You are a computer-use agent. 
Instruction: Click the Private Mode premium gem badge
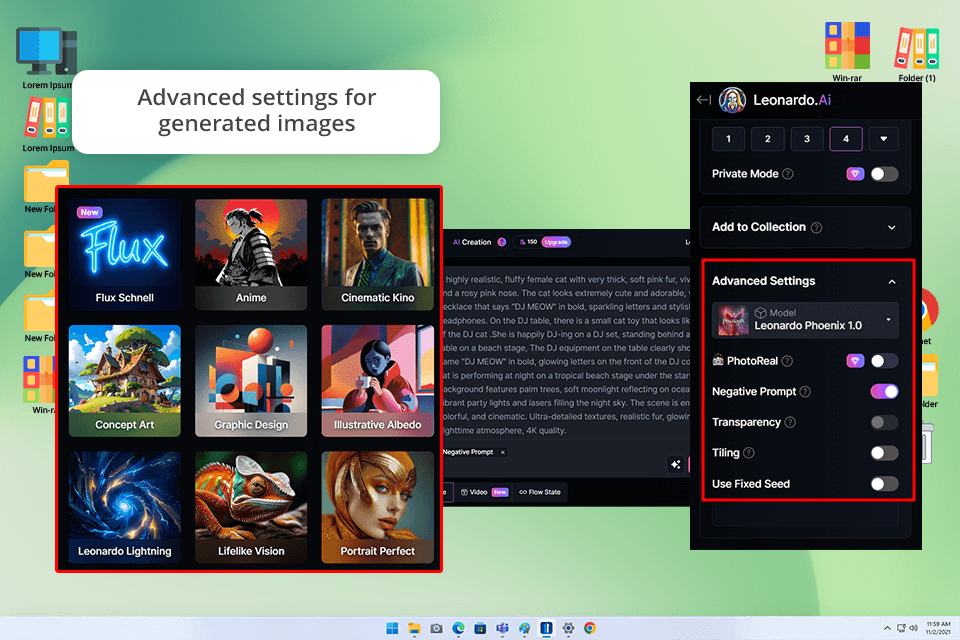pyautogui.click(x=855, y=174)
